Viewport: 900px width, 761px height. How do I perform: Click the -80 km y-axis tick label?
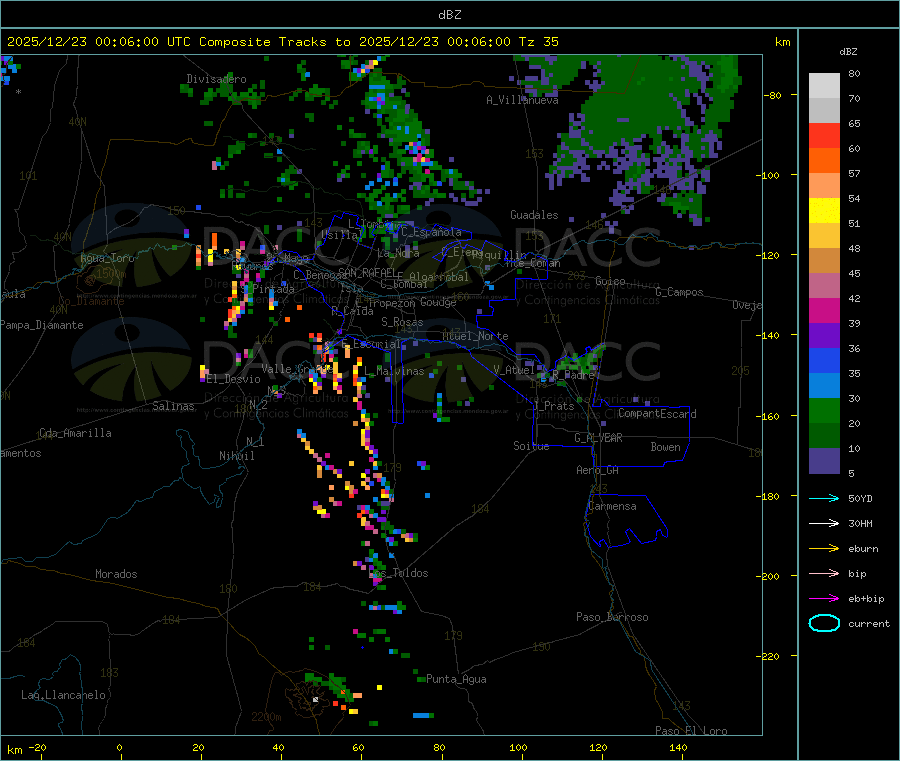[773, 95]
